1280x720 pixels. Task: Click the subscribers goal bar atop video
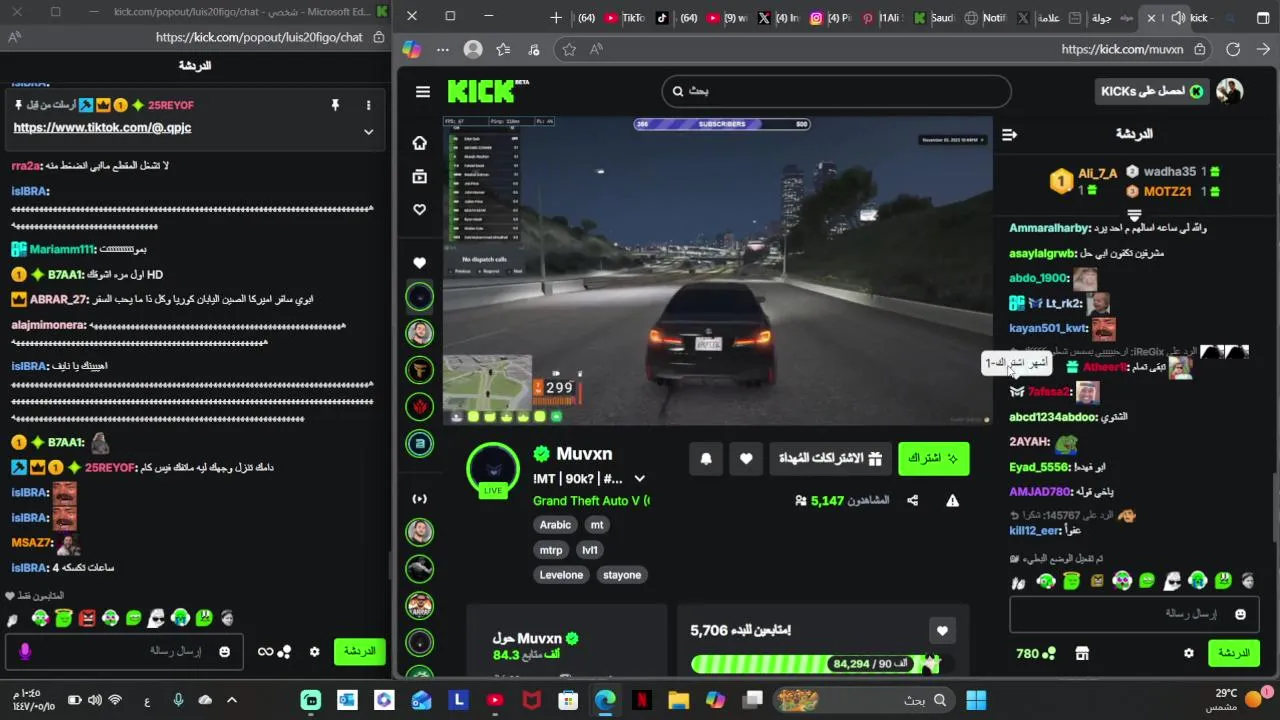pyautogui.click(x=722, y=124)
